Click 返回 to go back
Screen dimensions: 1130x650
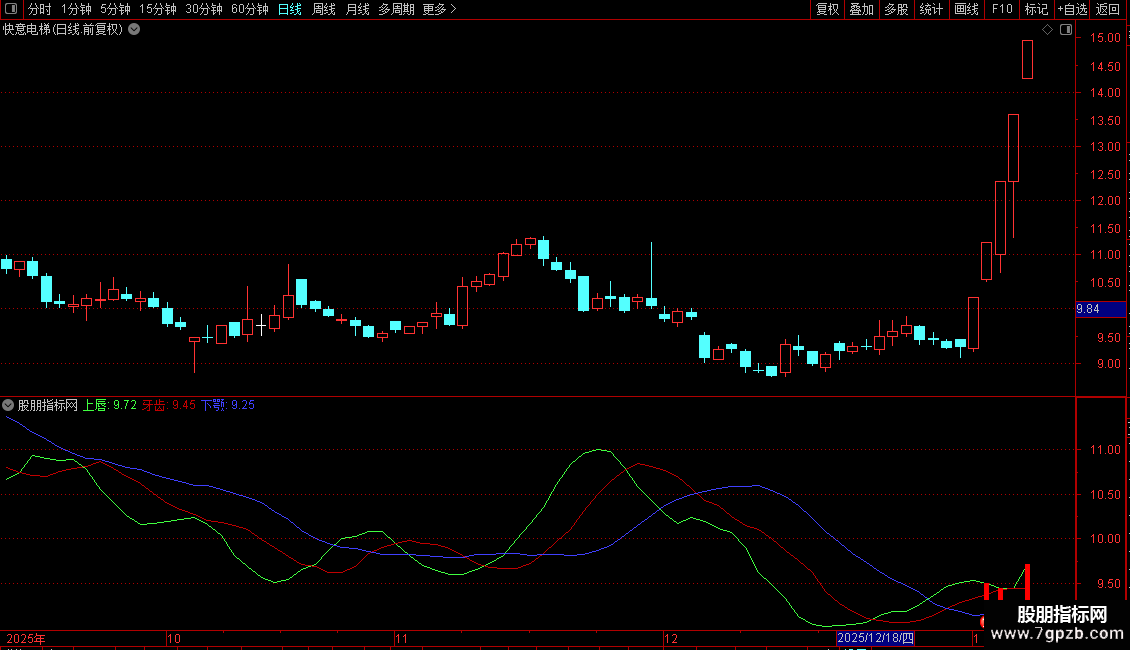[x=1108, y=9]
